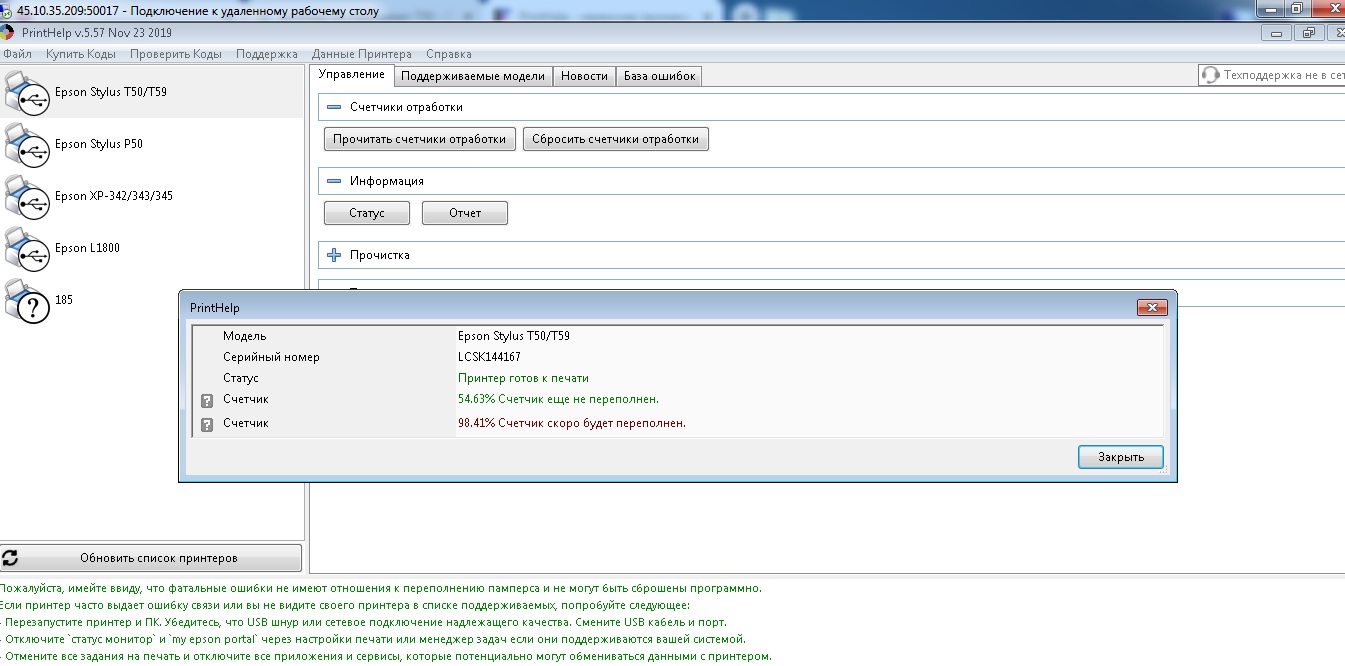Image resolution: width=1345 pixels, height=666 pixels.
Task: Collapse Счетчики отработки section
Action: point(334,107)
